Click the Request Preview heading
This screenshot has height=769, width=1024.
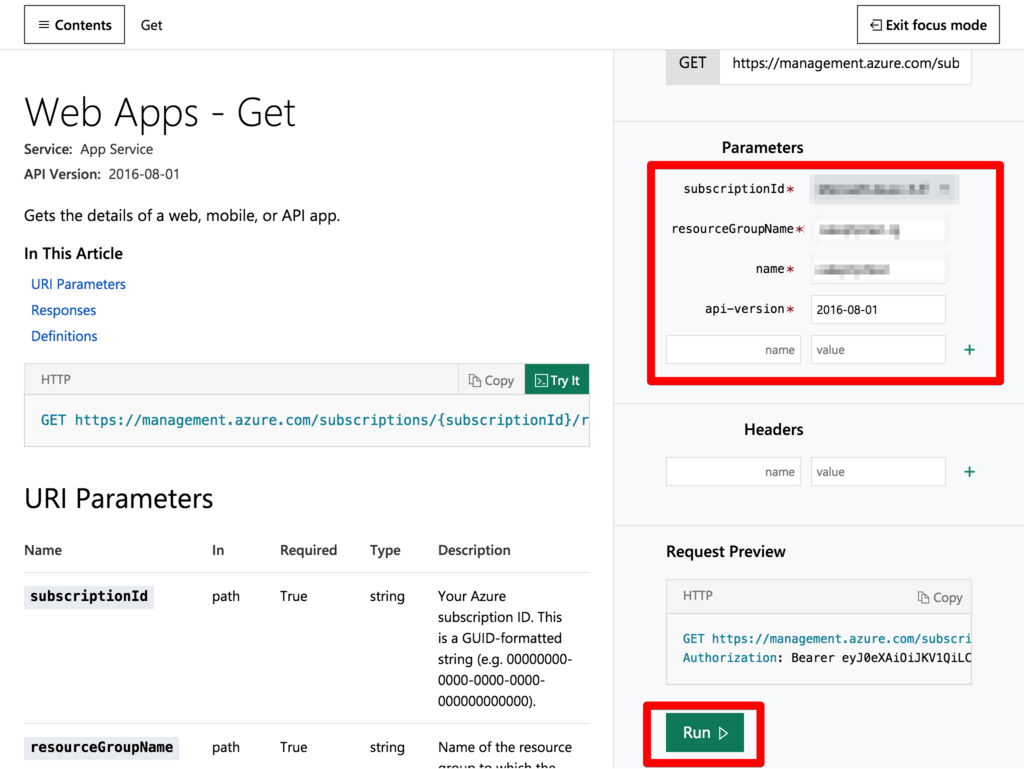tap(726, 552)
